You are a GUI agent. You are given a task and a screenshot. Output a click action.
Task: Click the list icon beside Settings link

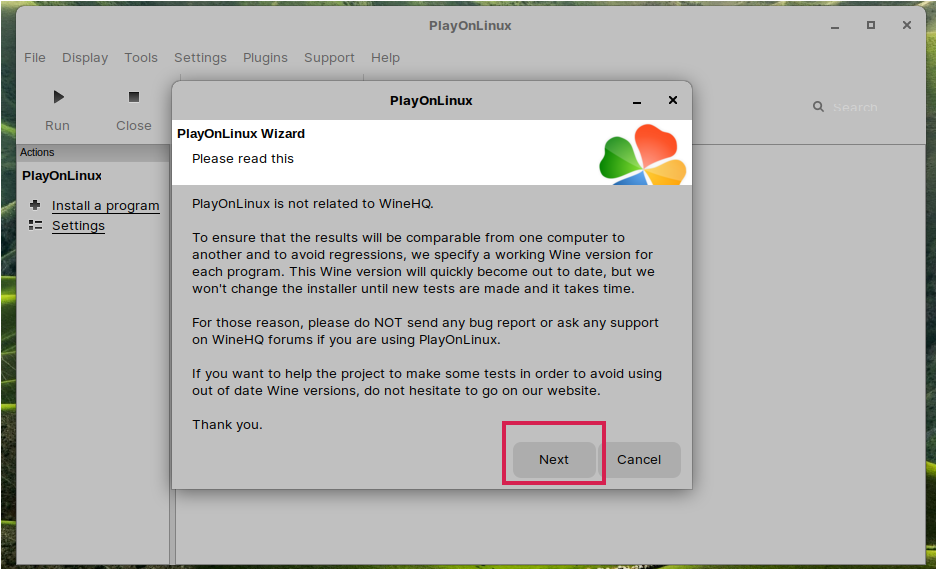click(35, 225)
